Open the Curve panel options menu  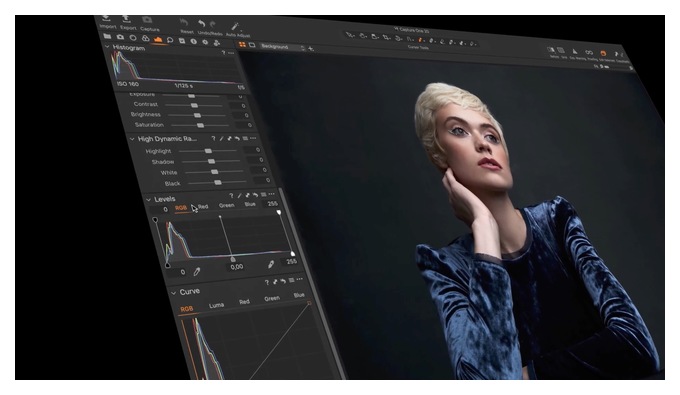point(300,279)
